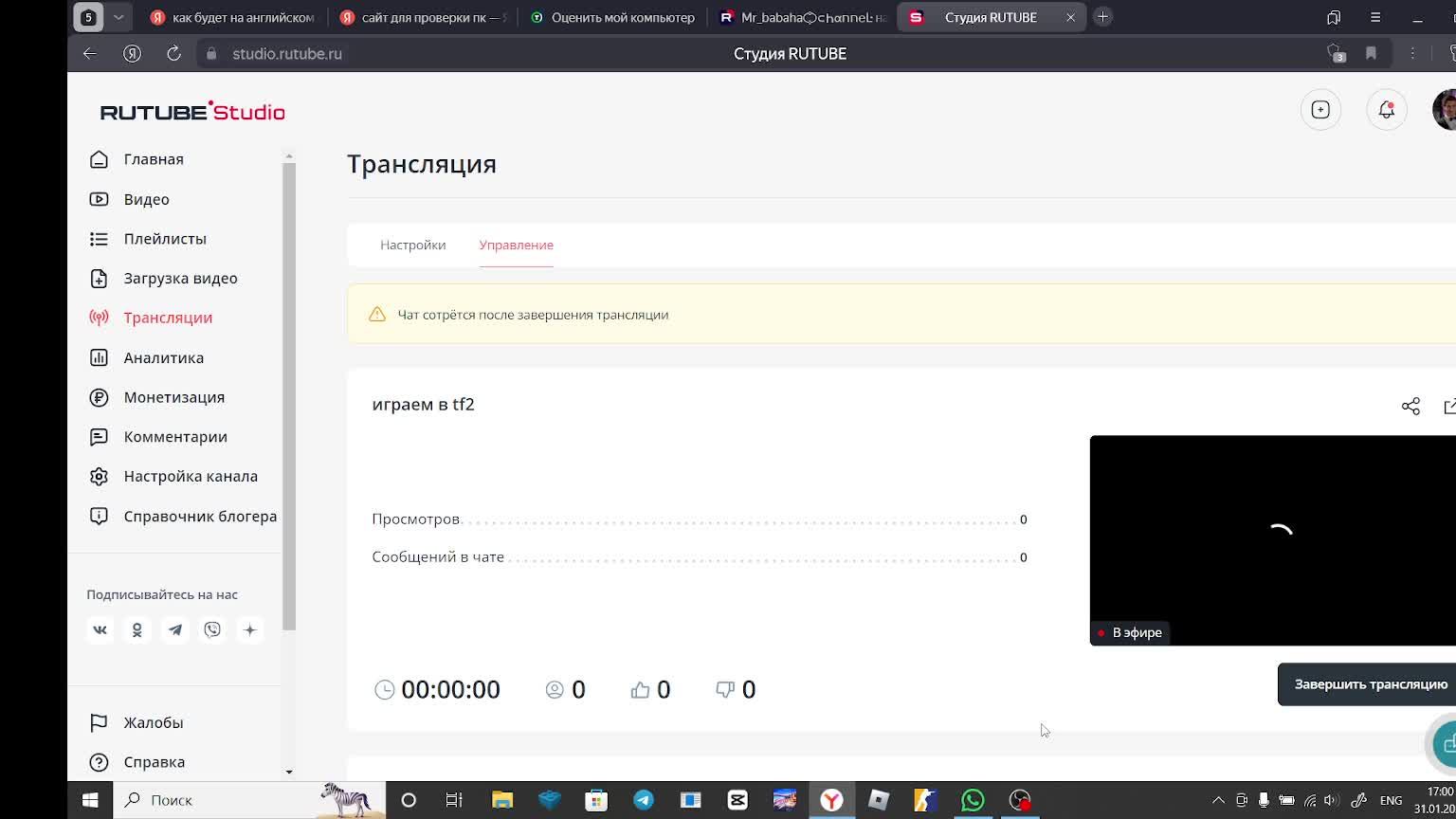
Task: Click the Сообщений в чате row
Action: click(700, 557)
